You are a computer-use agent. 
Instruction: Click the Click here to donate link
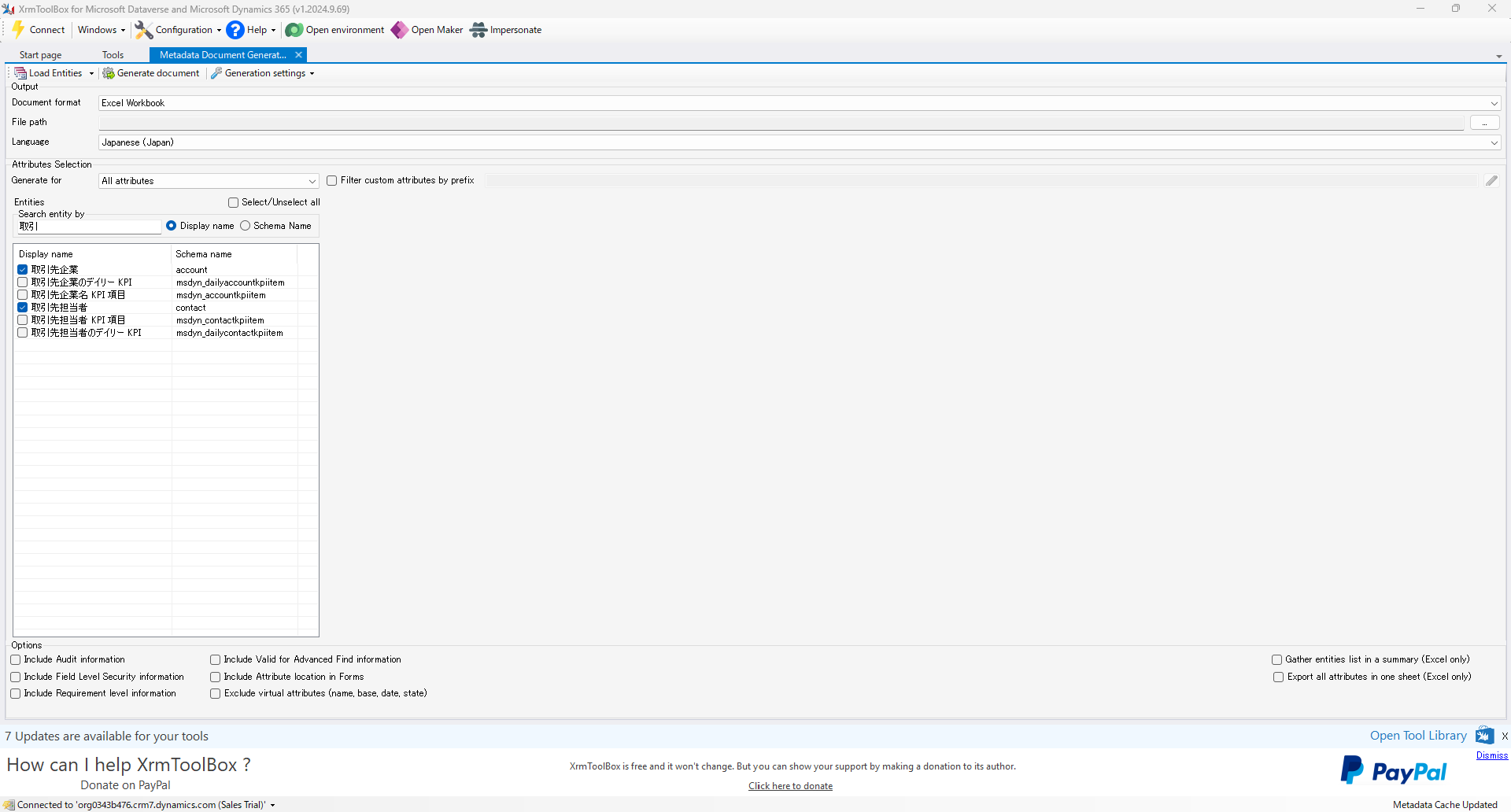click(790, 786)
